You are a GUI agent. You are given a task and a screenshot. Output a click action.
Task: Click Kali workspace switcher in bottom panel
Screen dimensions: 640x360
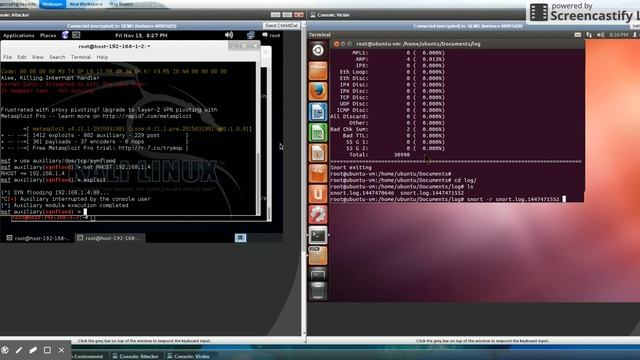(240, 238)
